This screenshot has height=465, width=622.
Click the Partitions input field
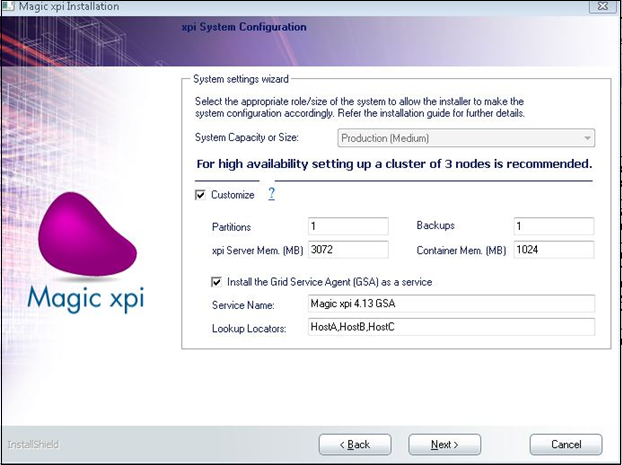click(x=348, y=226)
